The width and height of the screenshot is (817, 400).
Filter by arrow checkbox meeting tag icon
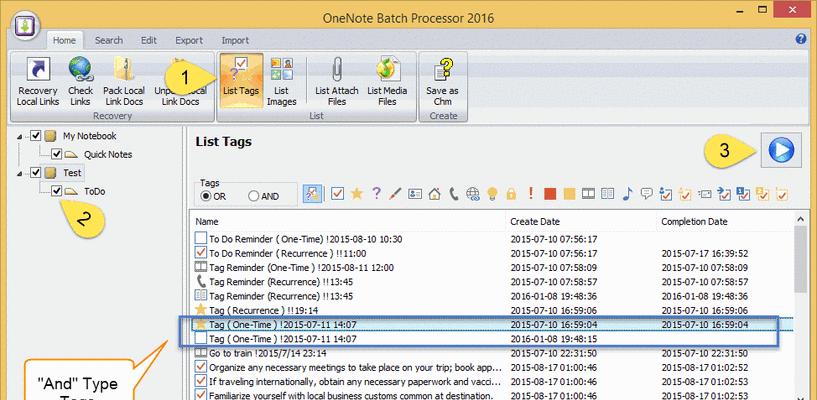pyautogui.click(x=723, y=194)
